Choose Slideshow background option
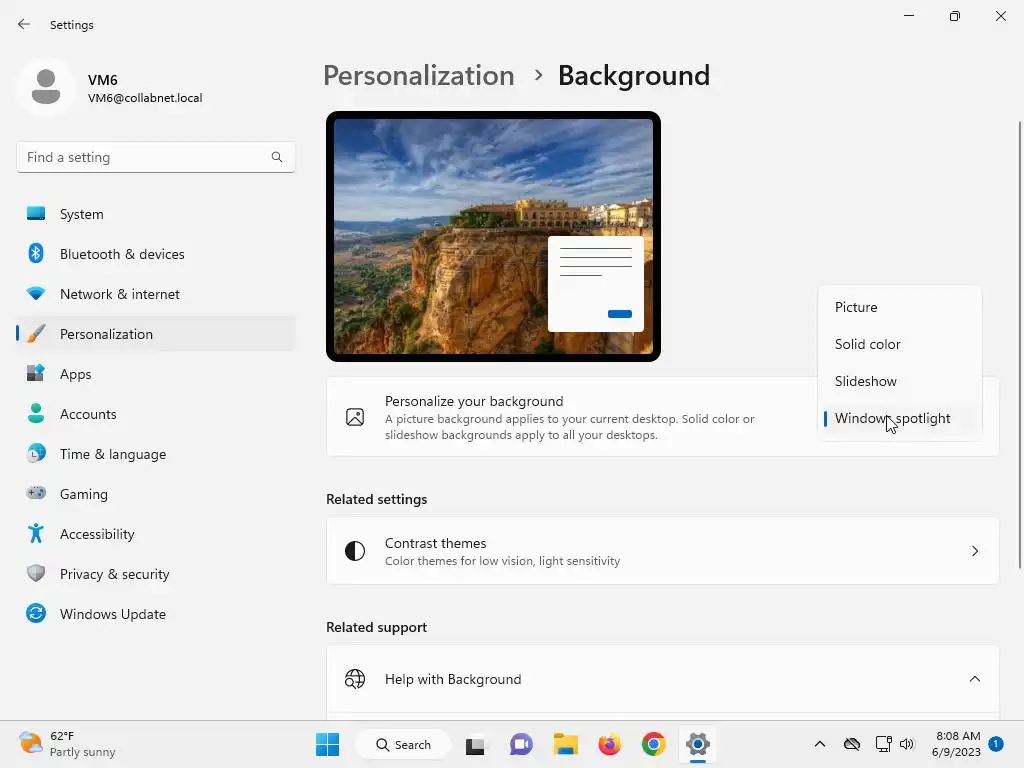This screenshot has width=1024, height=768. pos(899,381)
